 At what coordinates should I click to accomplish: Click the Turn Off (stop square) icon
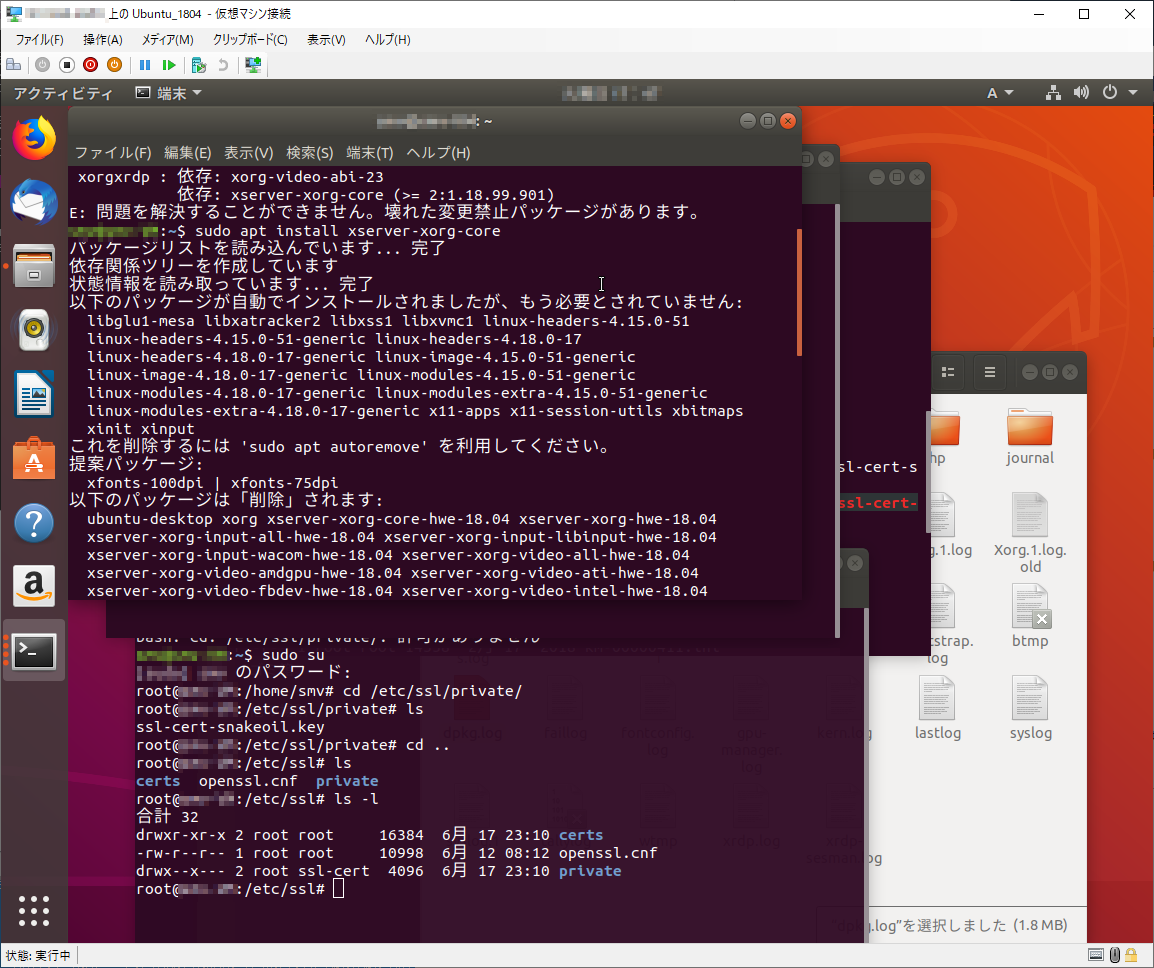pyautogui.click(x=67, y=65)
